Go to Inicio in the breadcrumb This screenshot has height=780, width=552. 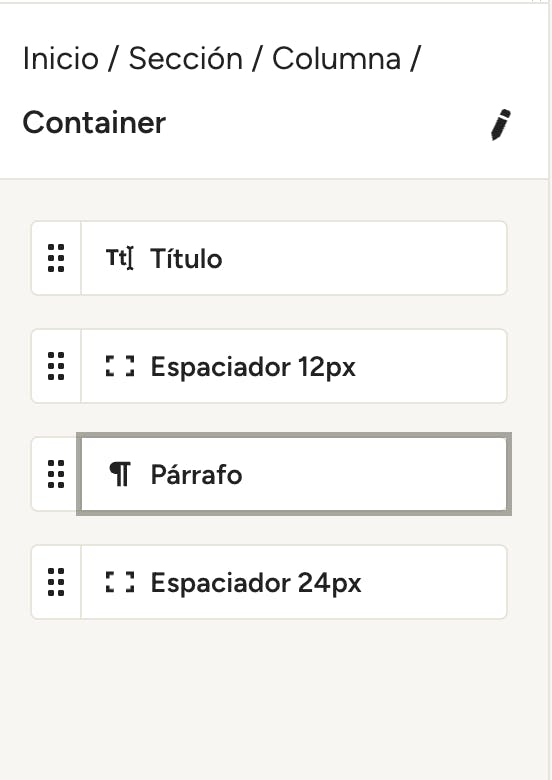tap(61, 59)
